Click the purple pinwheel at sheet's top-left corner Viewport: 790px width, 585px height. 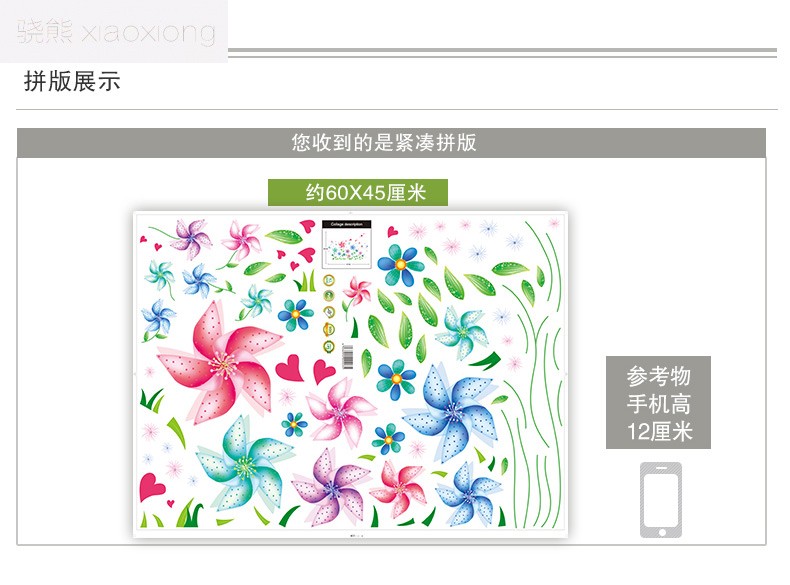click(x=191, y=238)
